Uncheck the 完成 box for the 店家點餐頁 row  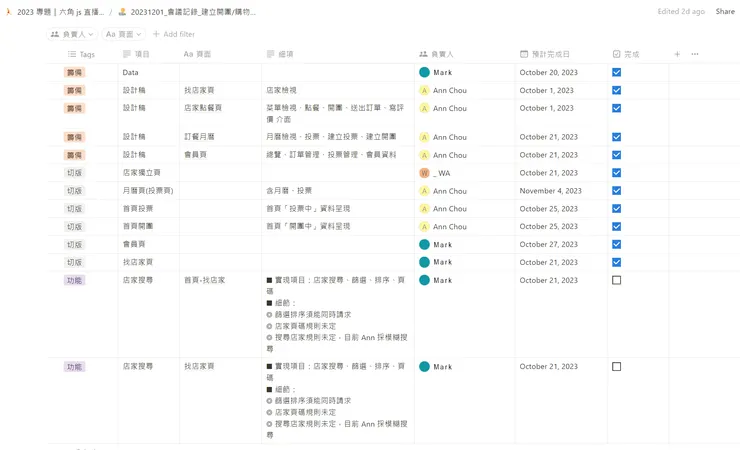pyautogui.click(x=616, y=108)
